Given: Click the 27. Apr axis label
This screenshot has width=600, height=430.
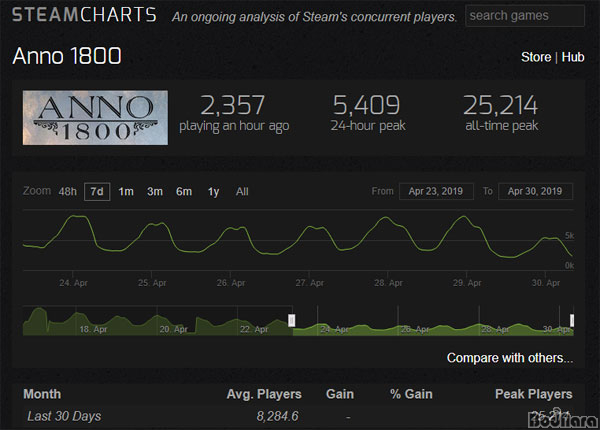Looking at the screenshot, I should point(309,283).
